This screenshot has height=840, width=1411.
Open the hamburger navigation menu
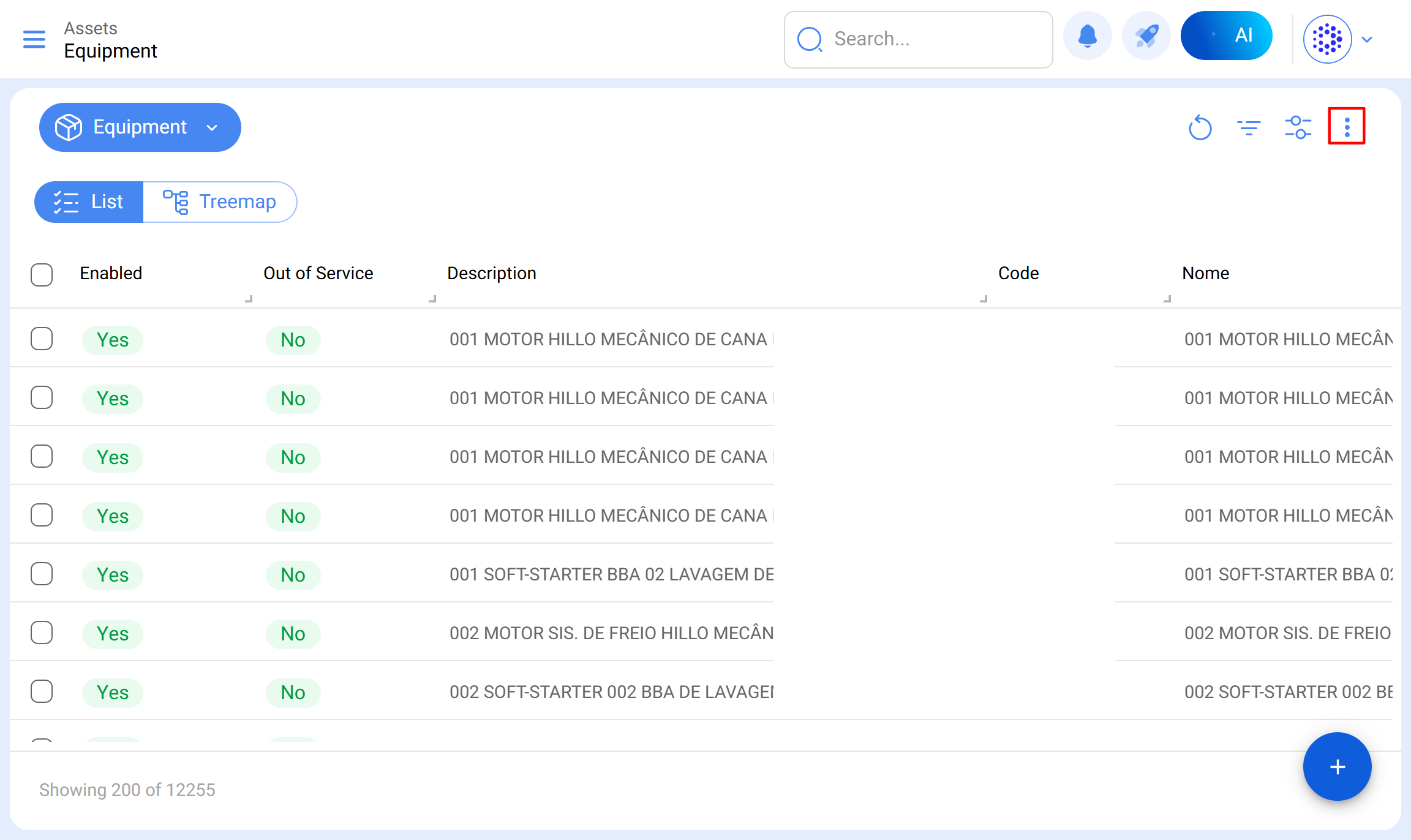click(x=34, y=39)
